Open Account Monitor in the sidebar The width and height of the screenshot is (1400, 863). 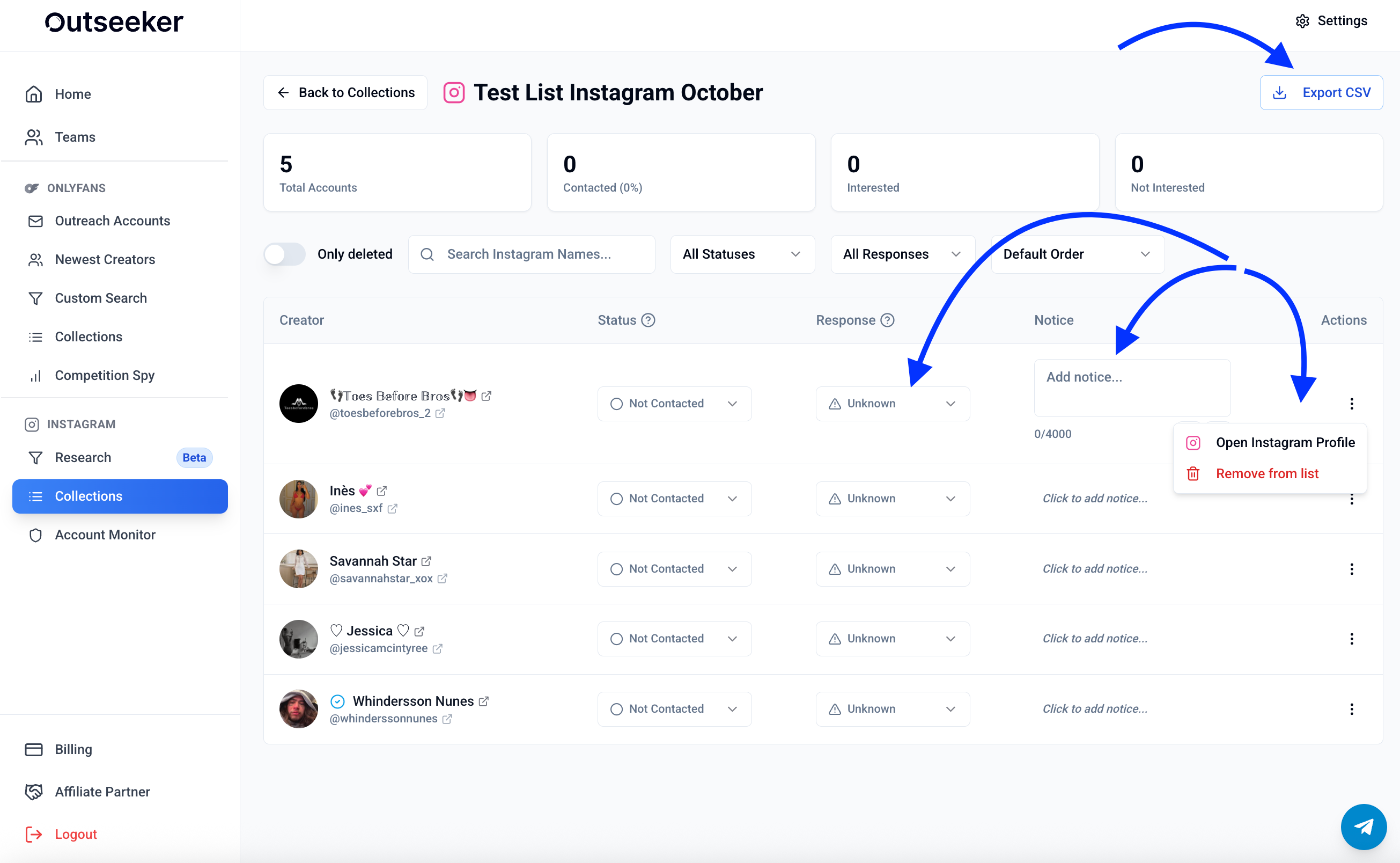(x=120, y=536)
